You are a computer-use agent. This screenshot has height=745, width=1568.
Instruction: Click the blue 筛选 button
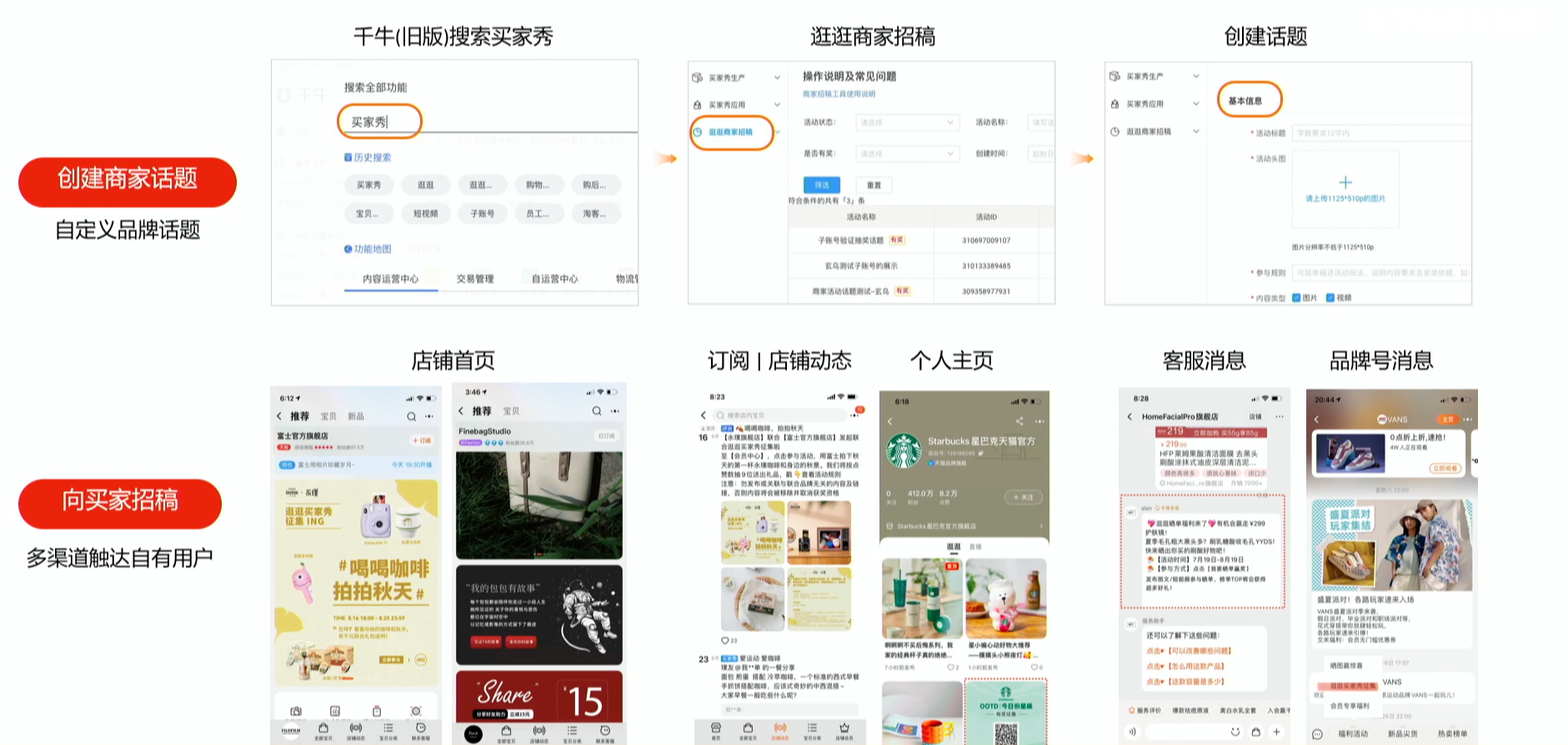pyautogui.click(x=821, y=185)
